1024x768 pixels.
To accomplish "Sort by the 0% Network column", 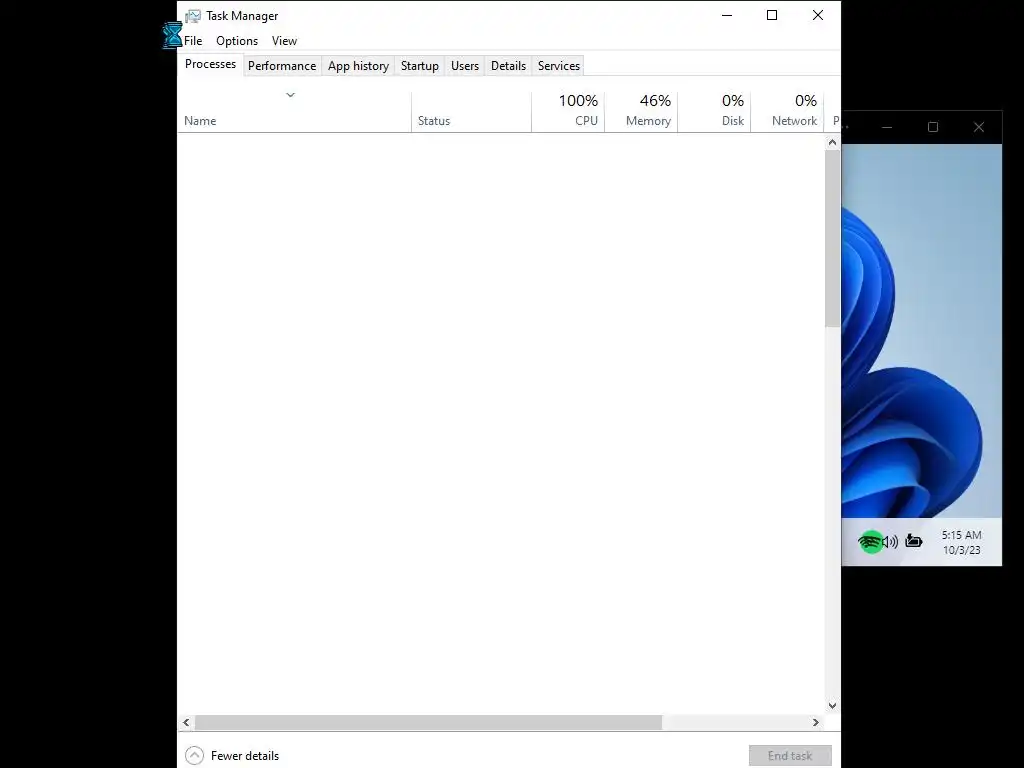I will click(x=788, y=112).
